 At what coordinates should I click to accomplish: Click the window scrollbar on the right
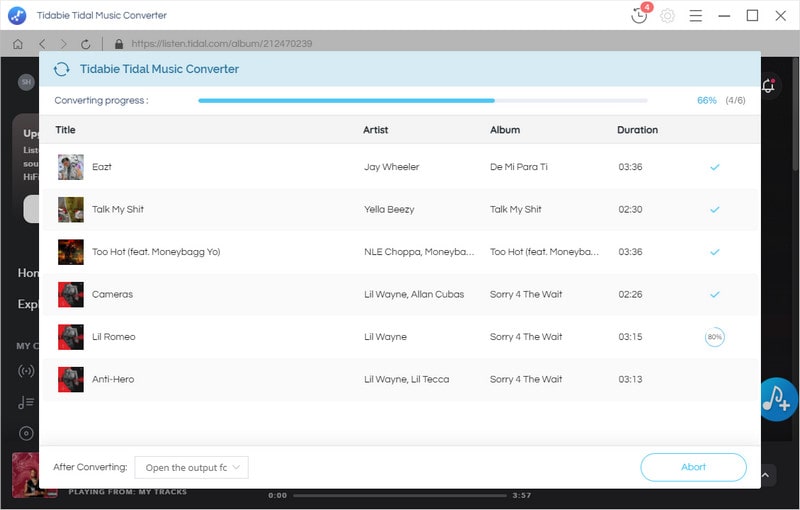[x=796, y=114]
